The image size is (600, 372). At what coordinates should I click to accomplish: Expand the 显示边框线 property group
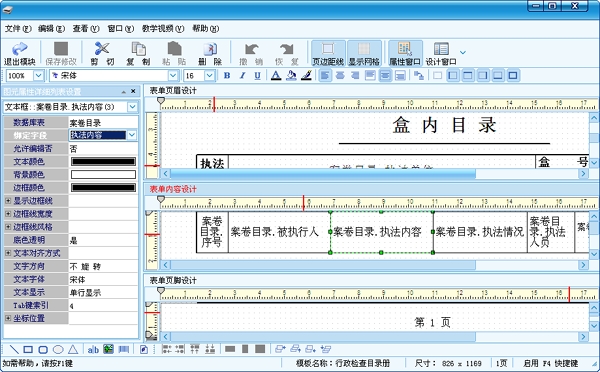pos(8,201)
